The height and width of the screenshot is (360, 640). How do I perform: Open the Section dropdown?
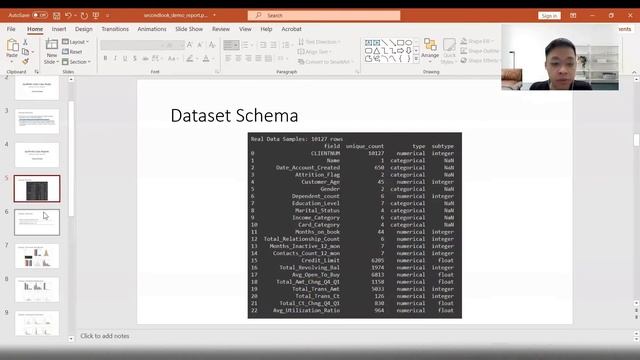tap(77, 62)
